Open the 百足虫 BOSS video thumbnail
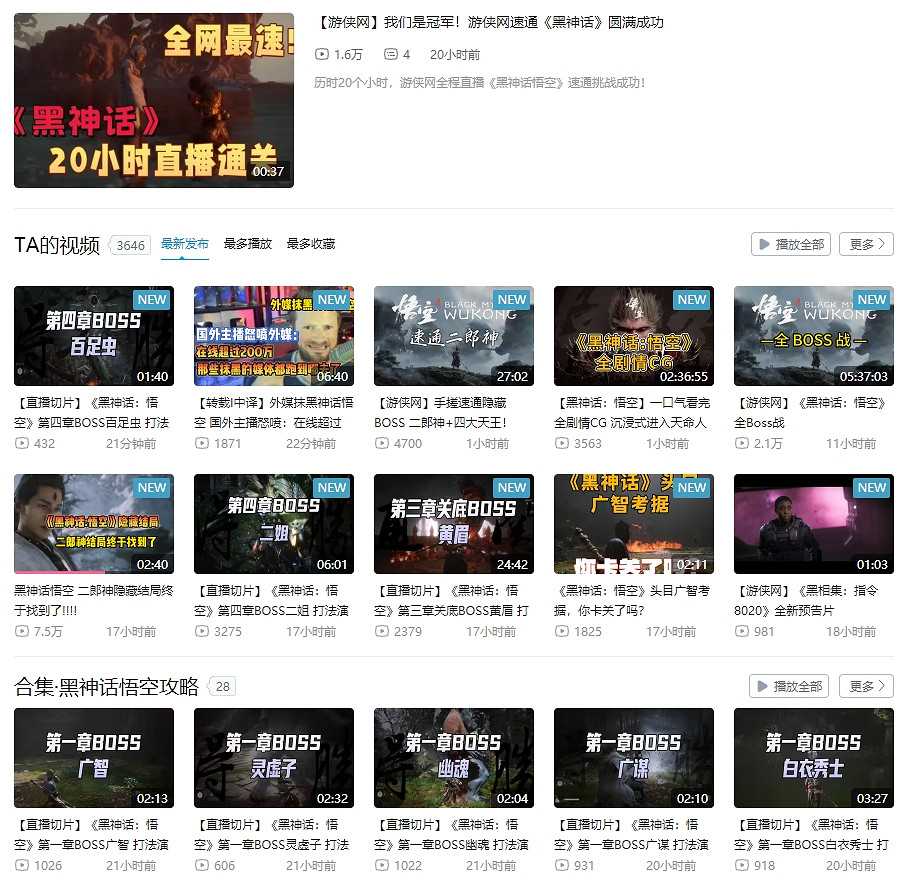 (93, 336)
